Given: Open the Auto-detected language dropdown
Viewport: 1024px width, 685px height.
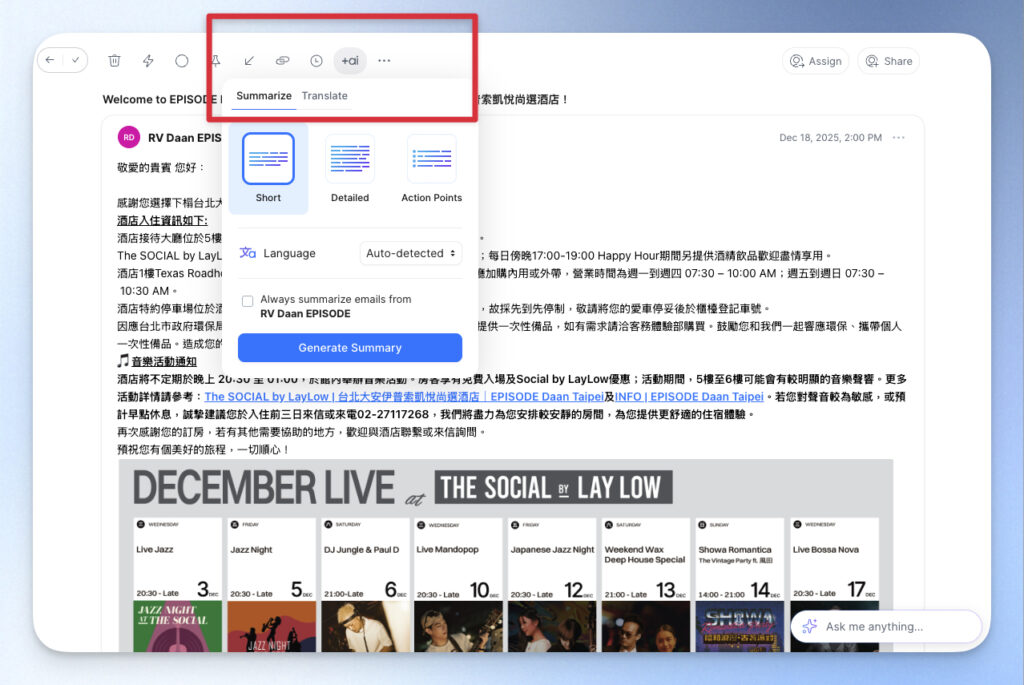Looking at the screenshot, I should coord(410,253).
